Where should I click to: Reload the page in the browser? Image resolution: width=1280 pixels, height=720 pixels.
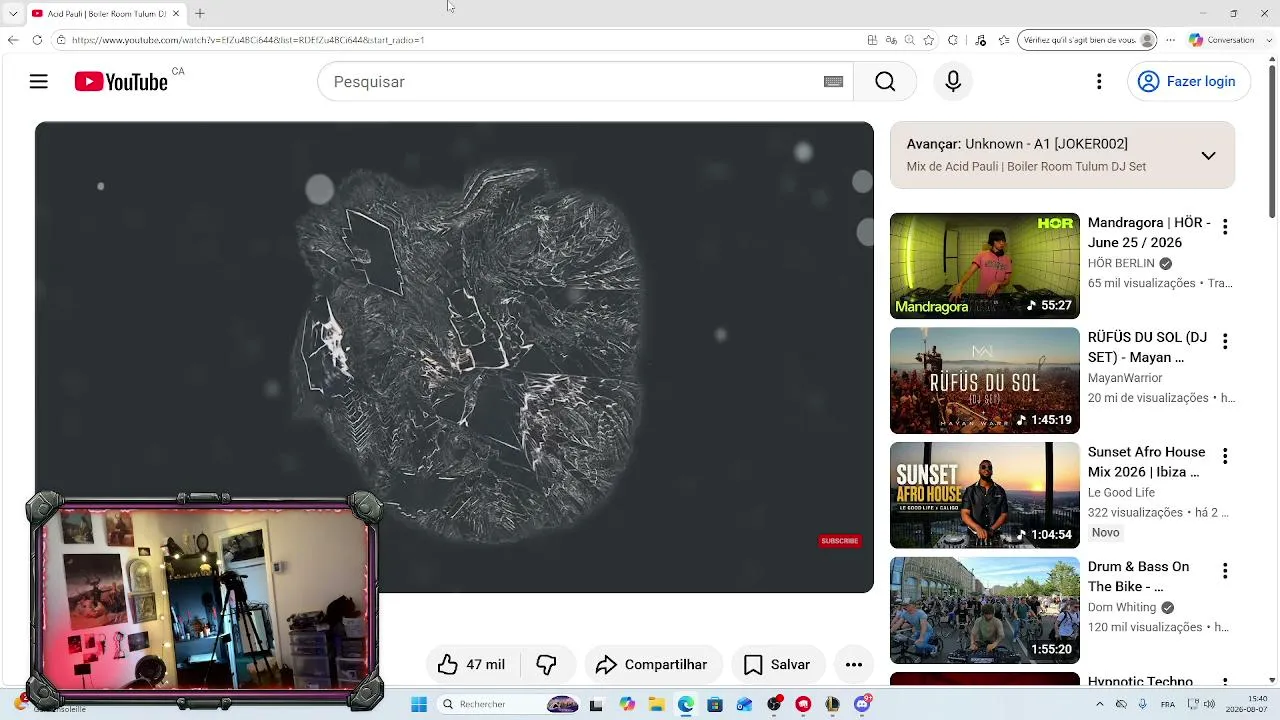pyautogui.click(x=37, y=40)
